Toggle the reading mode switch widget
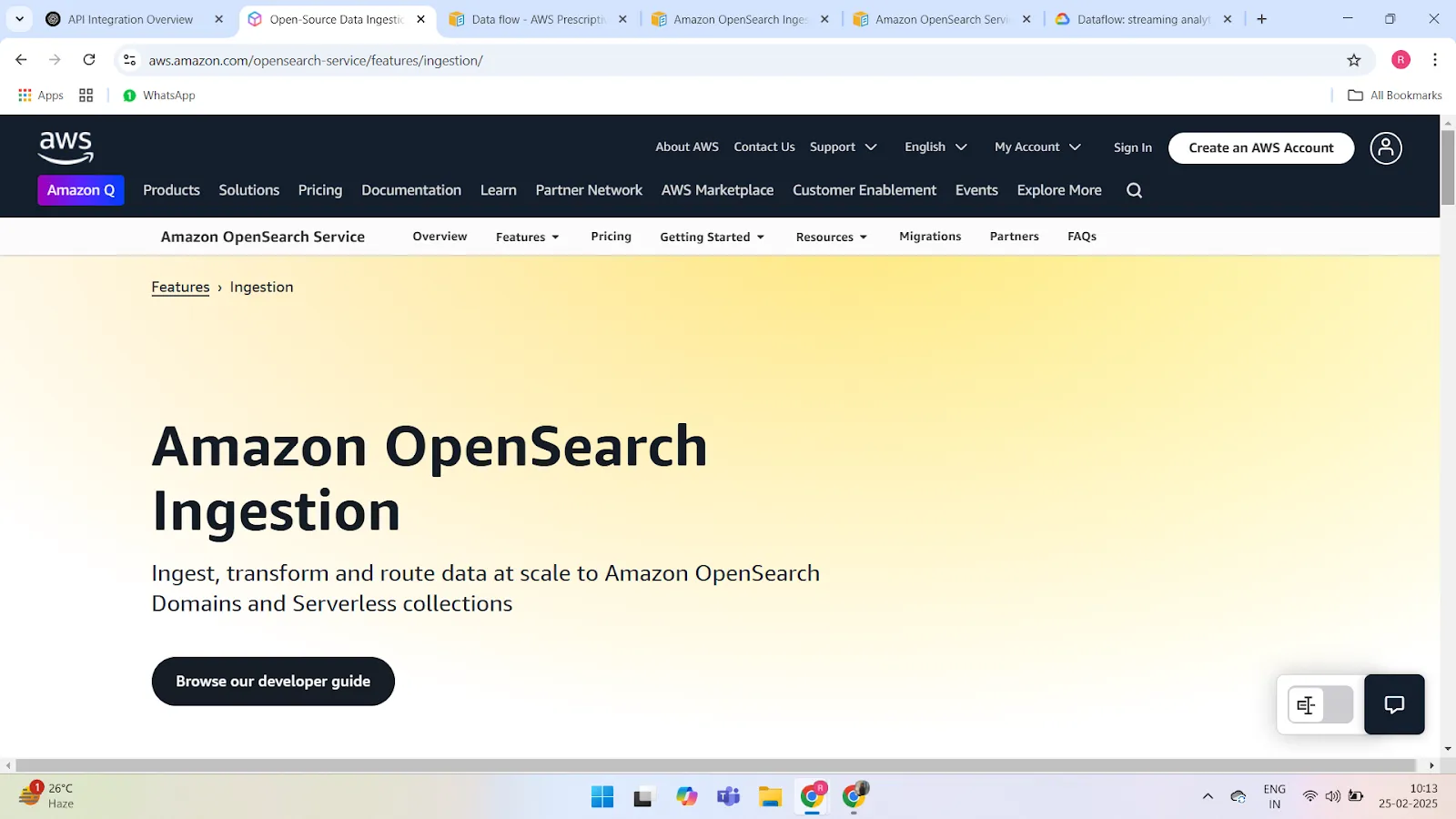 click(x=1320, y=704)
